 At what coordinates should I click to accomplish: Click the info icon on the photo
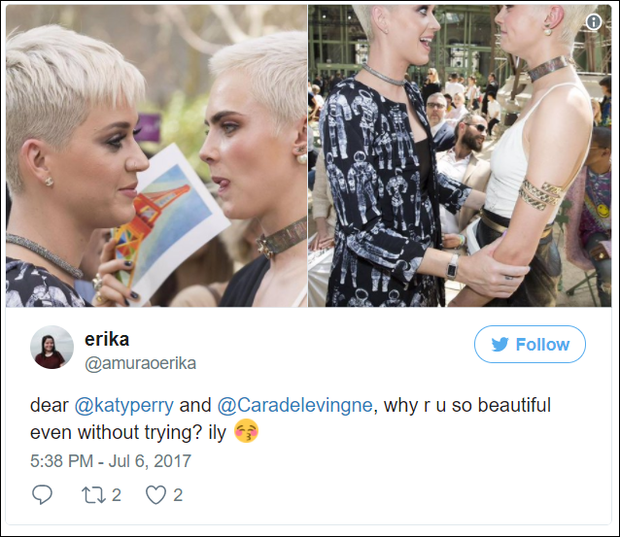(594, 22)
